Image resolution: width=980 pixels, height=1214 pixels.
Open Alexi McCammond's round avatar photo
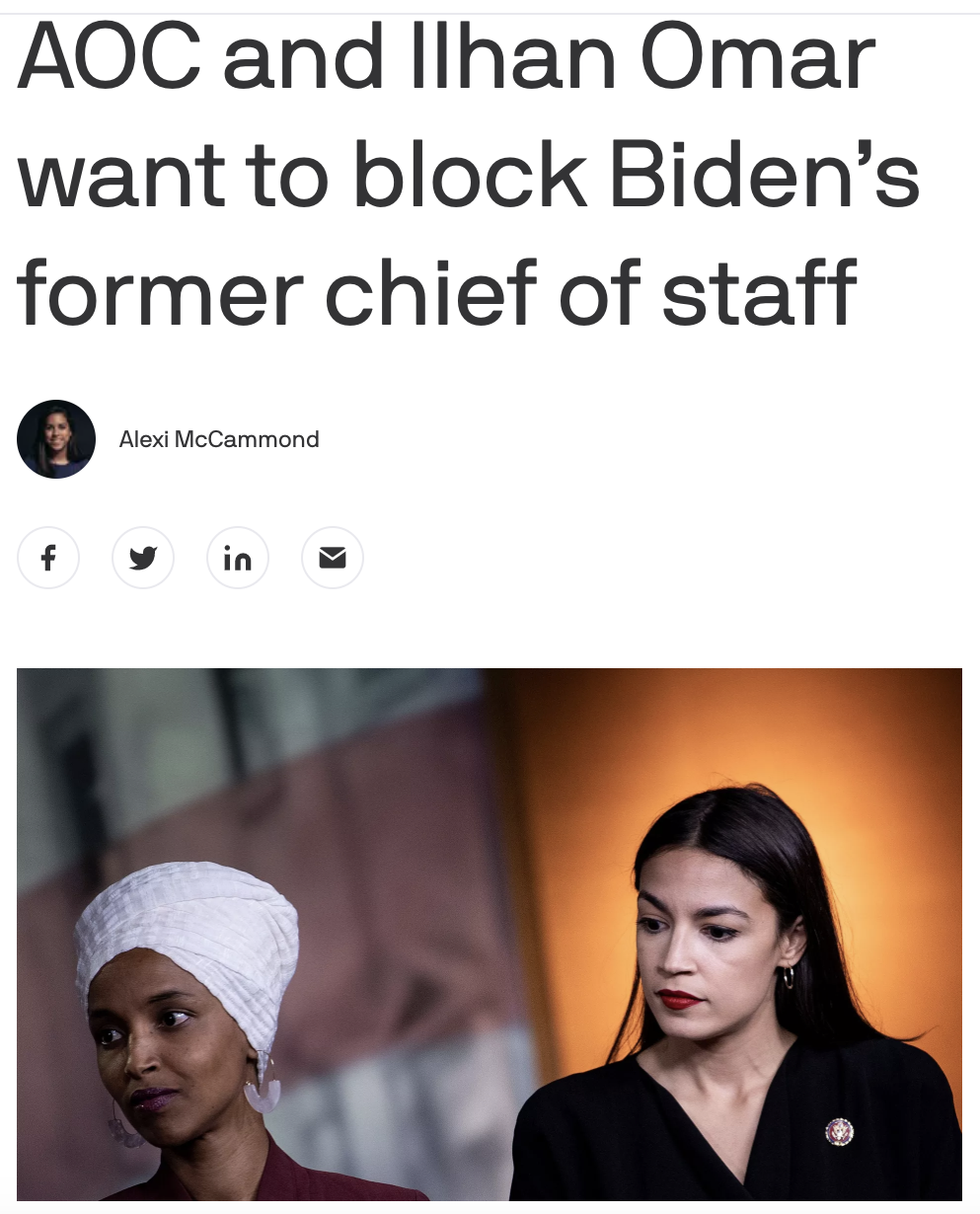[x=56, y=439]
